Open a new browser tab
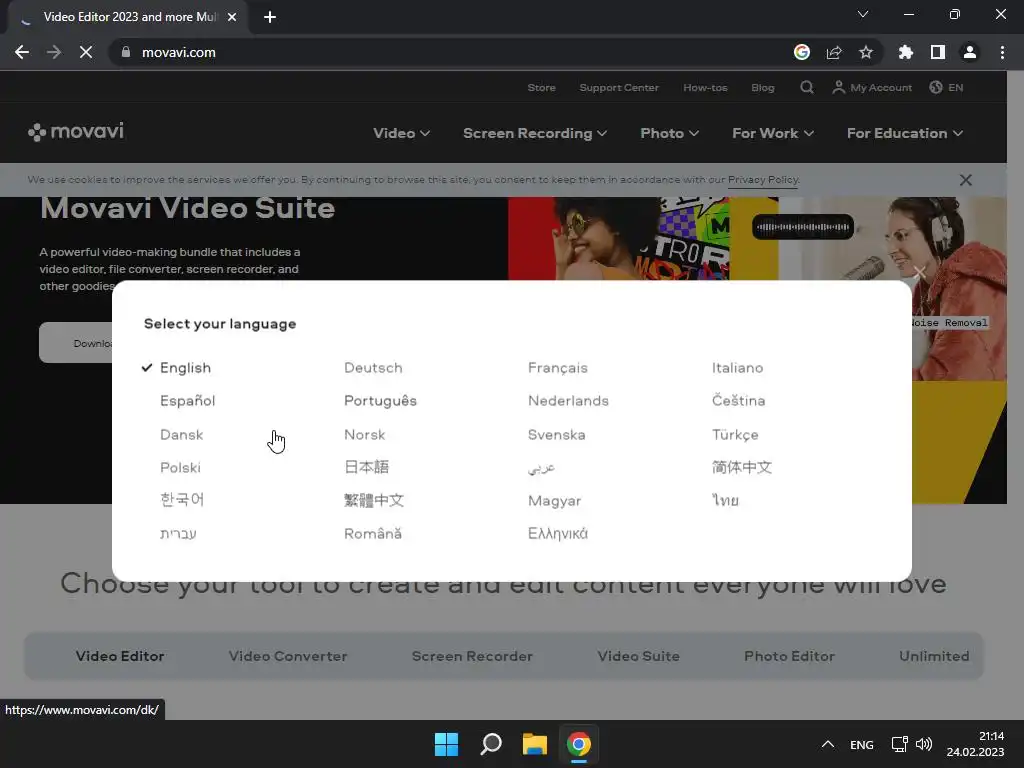The height and width of the screenshot is (768, 1024). point(270,17)
